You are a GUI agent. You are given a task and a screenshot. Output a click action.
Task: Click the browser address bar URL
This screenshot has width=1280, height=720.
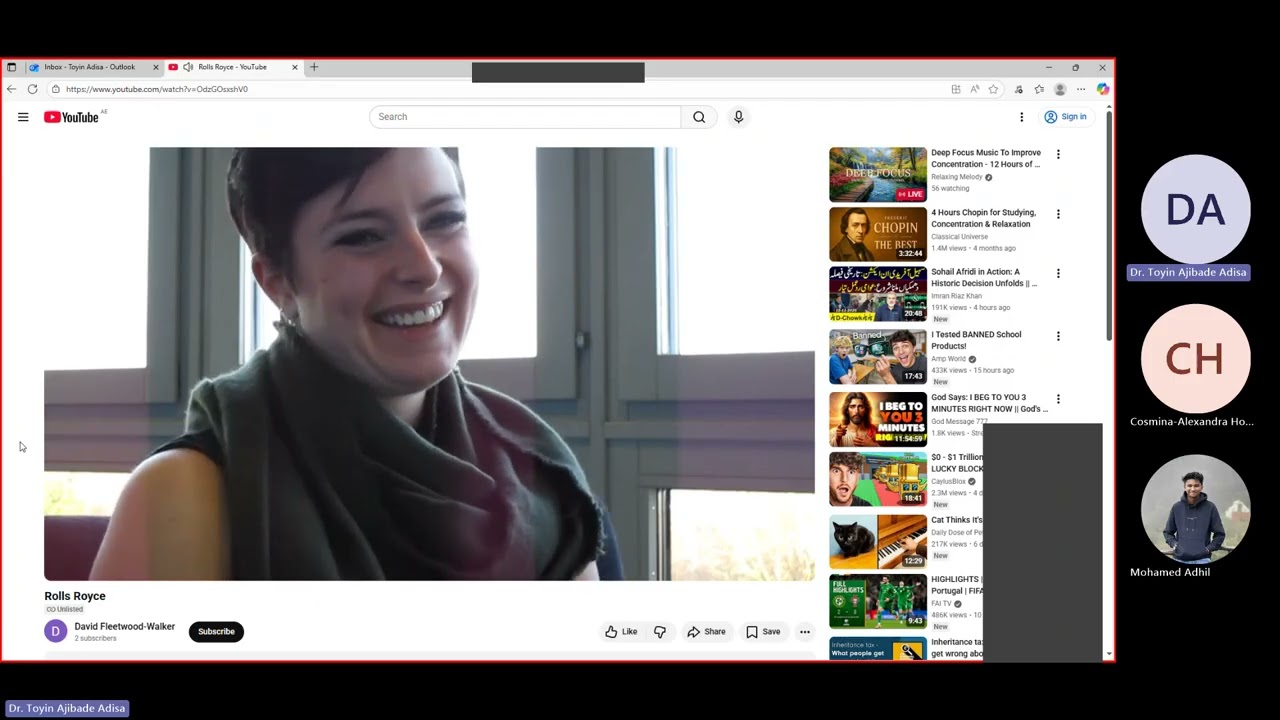[157, 89]
